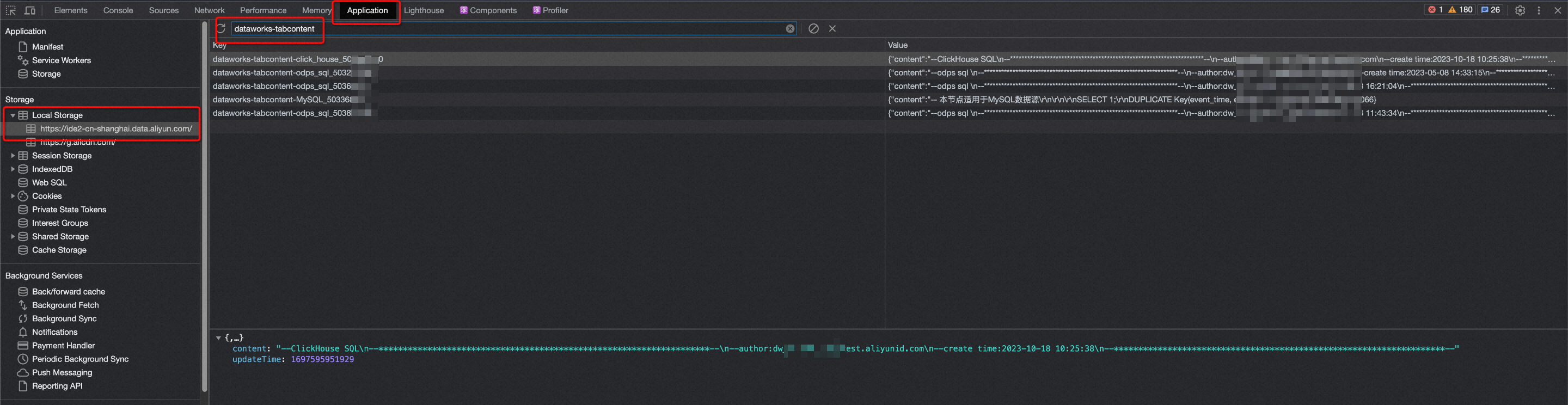Select Reporting API
This screenshot has height=405, width=1568.
coord(57,385)
